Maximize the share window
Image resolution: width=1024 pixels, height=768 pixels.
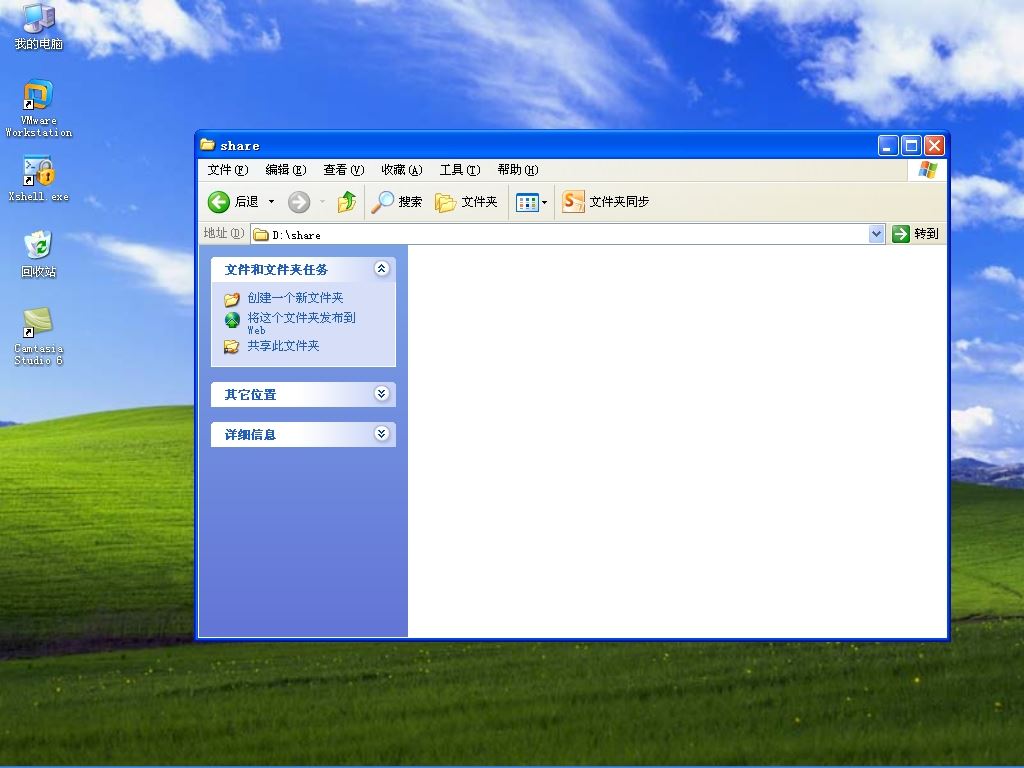pyautogui.click(x=911, y=146)
